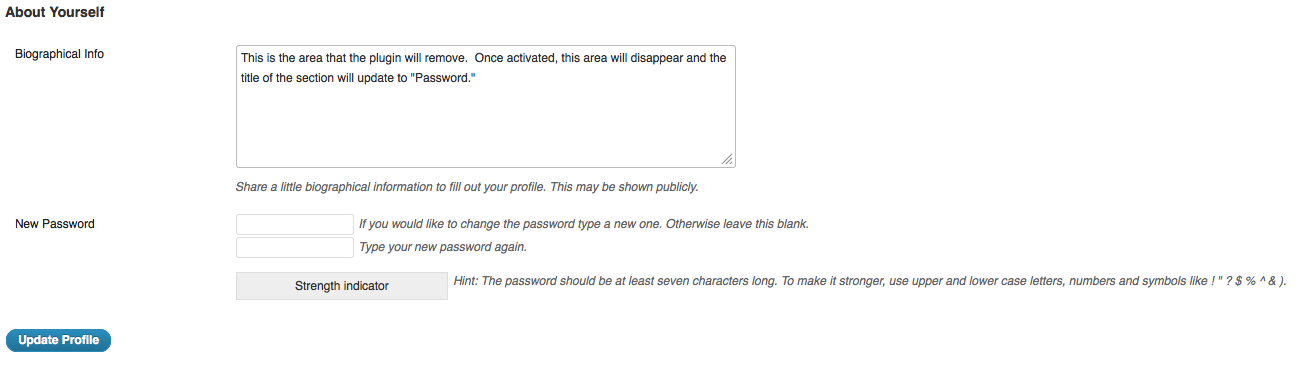Focus the retype new password field

pyautogui.click(x=295, y=247)
